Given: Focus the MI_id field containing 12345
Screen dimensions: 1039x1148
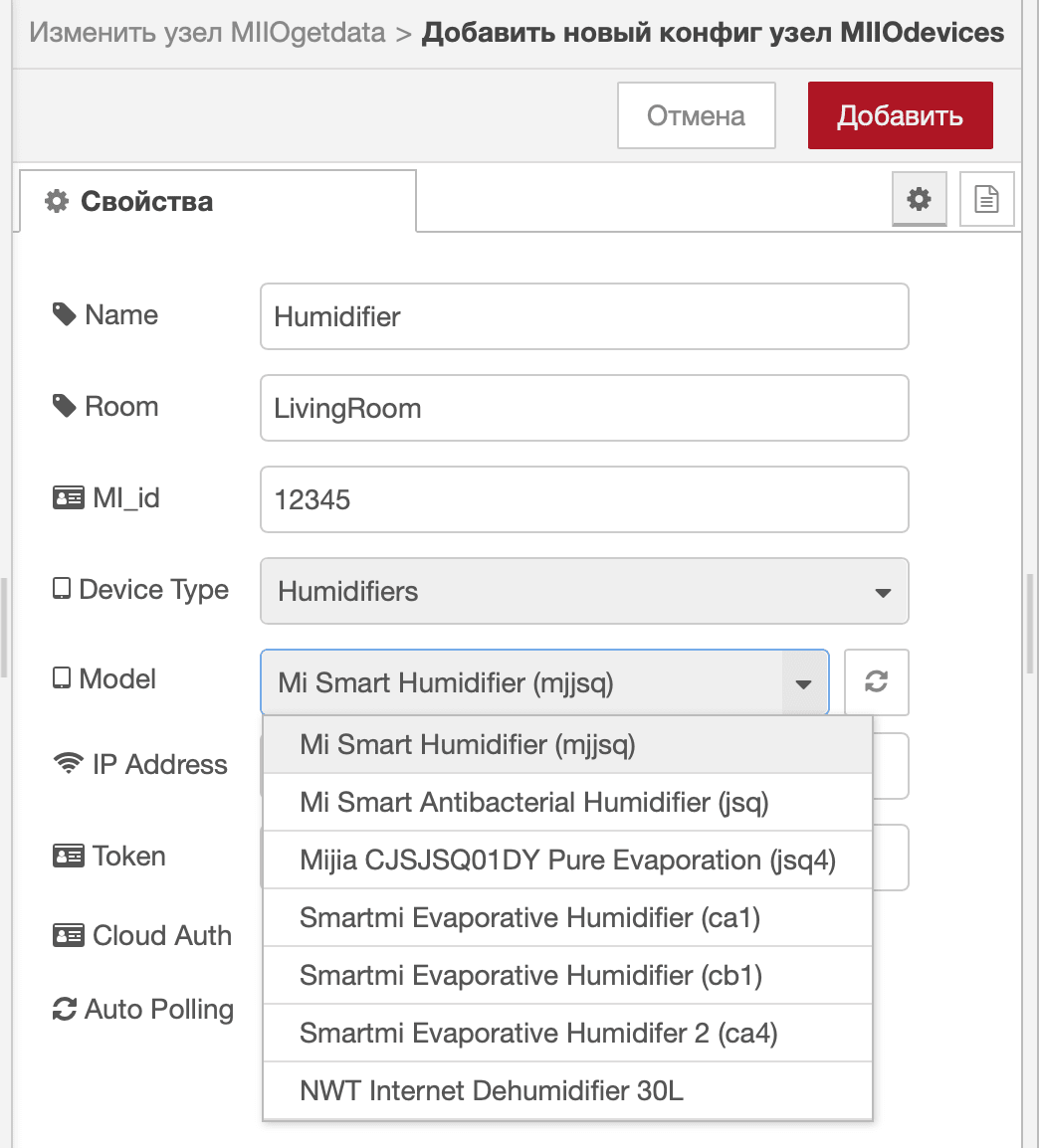Looking at the screenshot, I should pyautogui.click(x=584, y=499).
